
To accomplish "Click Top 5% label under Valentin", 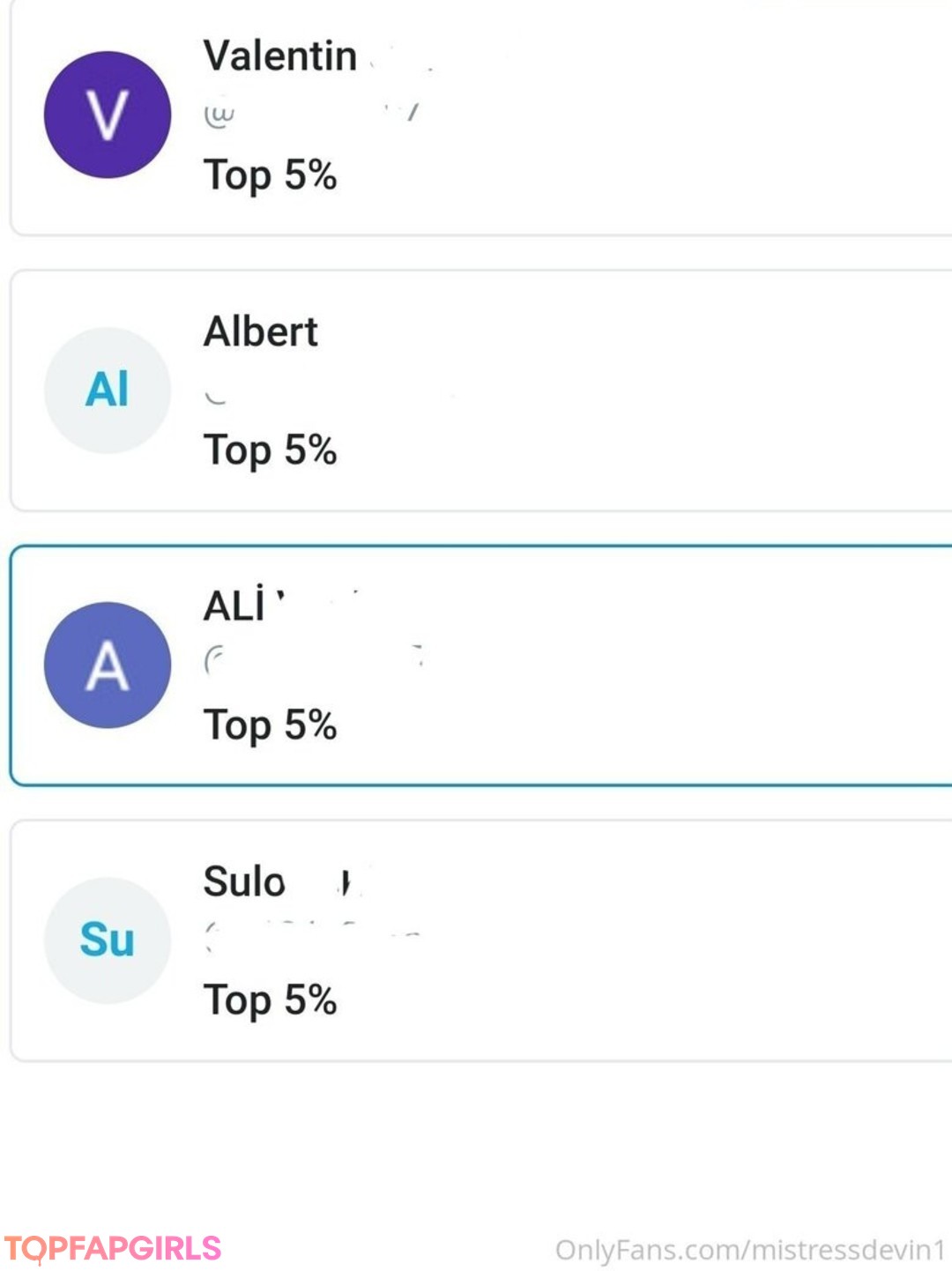I will tap(270, 175).
